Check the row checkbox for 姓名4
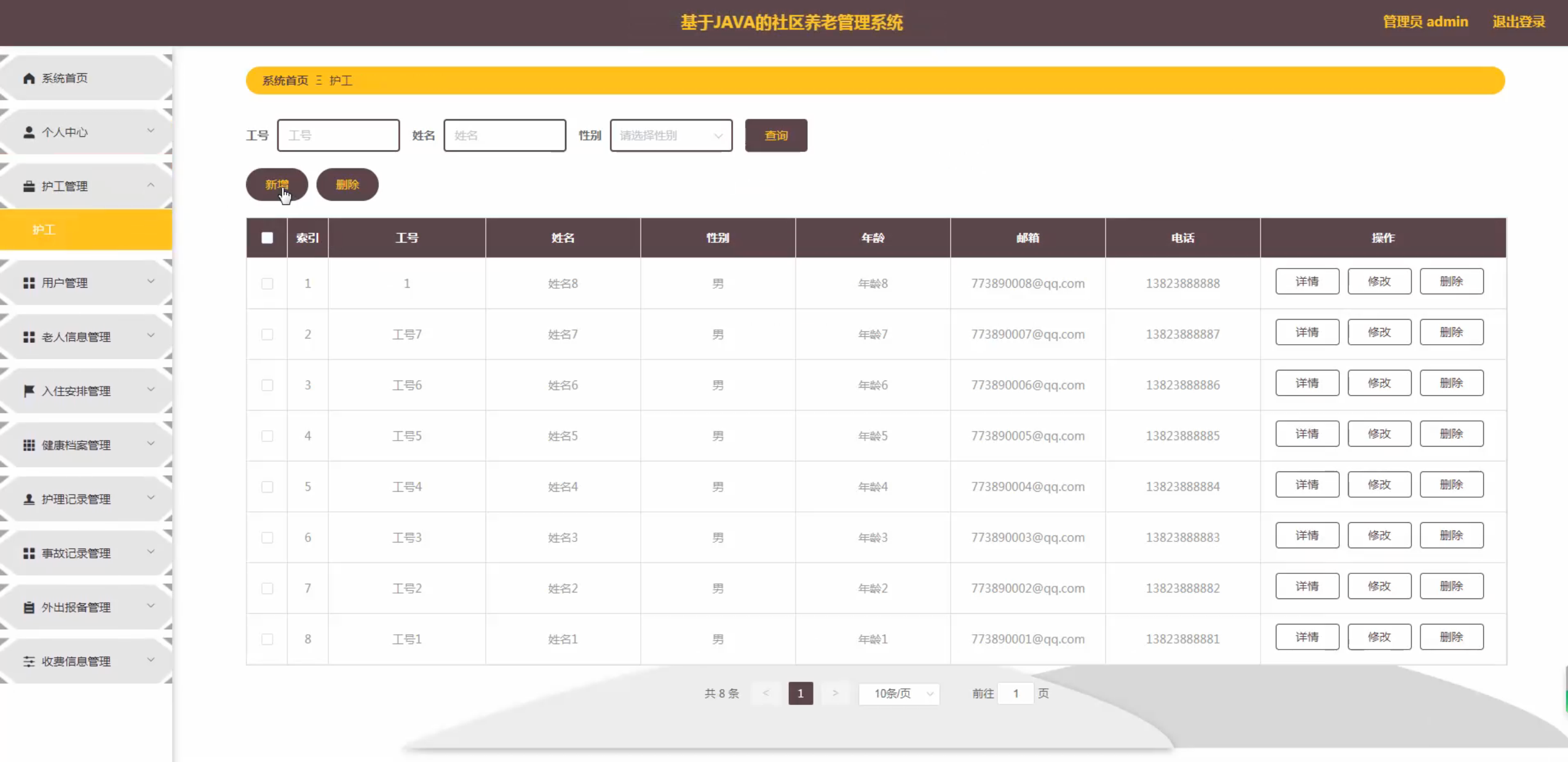The image size is (1568, 762). click(x=267, y=487)
